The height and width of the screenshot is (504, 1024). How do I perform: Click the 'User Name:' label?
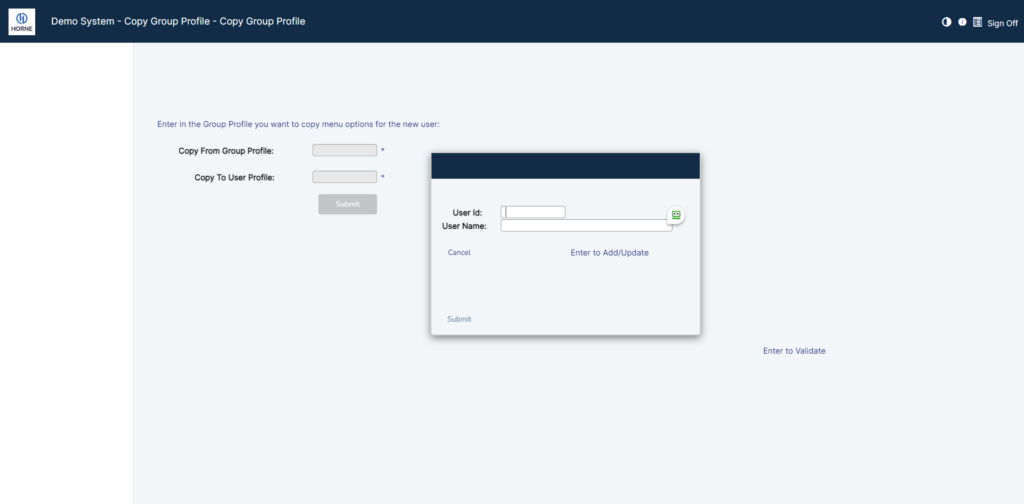[x=464, y=227]
